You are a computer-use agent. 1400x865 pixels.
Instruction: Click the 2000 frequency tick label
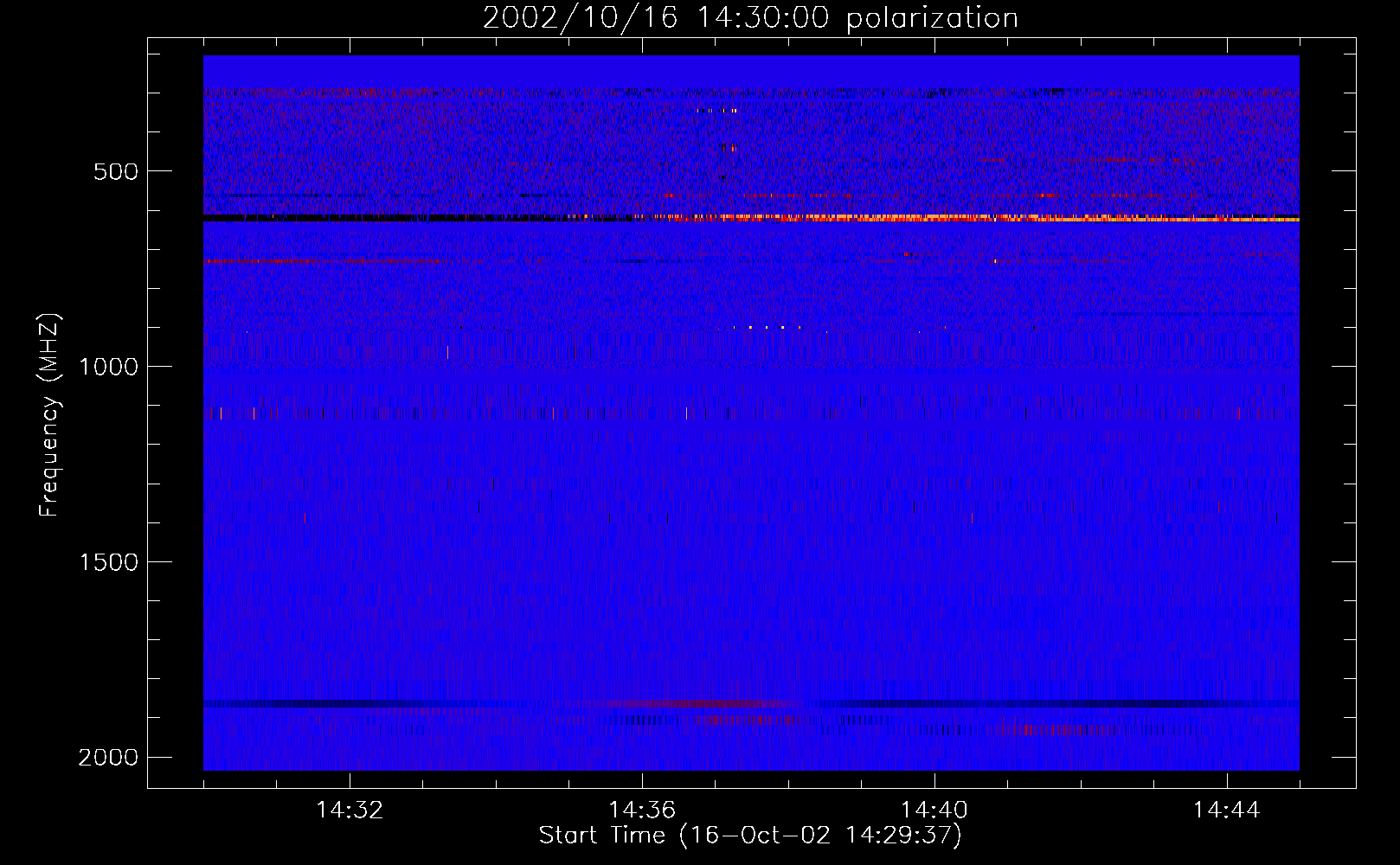click(108, 758)
